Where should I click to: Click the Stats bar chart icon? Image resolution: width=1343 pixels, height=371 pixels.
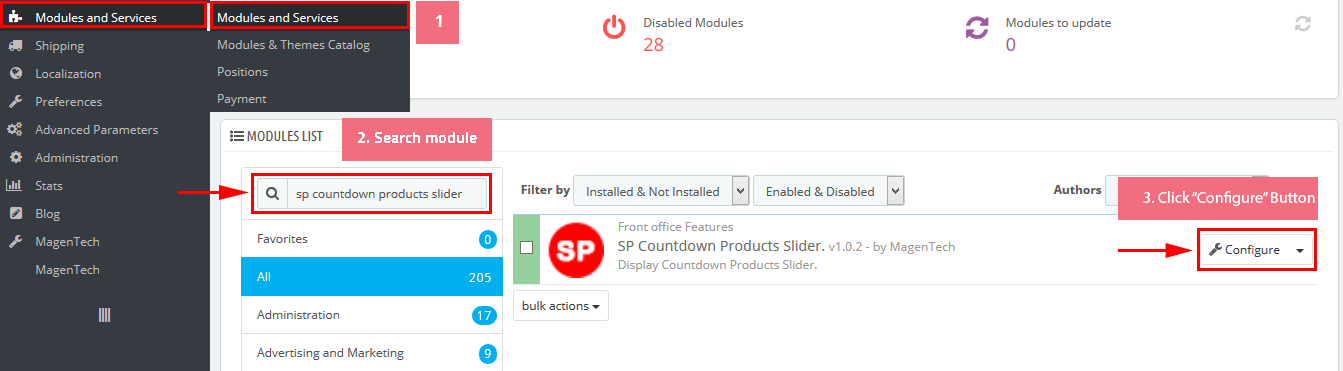15,186
